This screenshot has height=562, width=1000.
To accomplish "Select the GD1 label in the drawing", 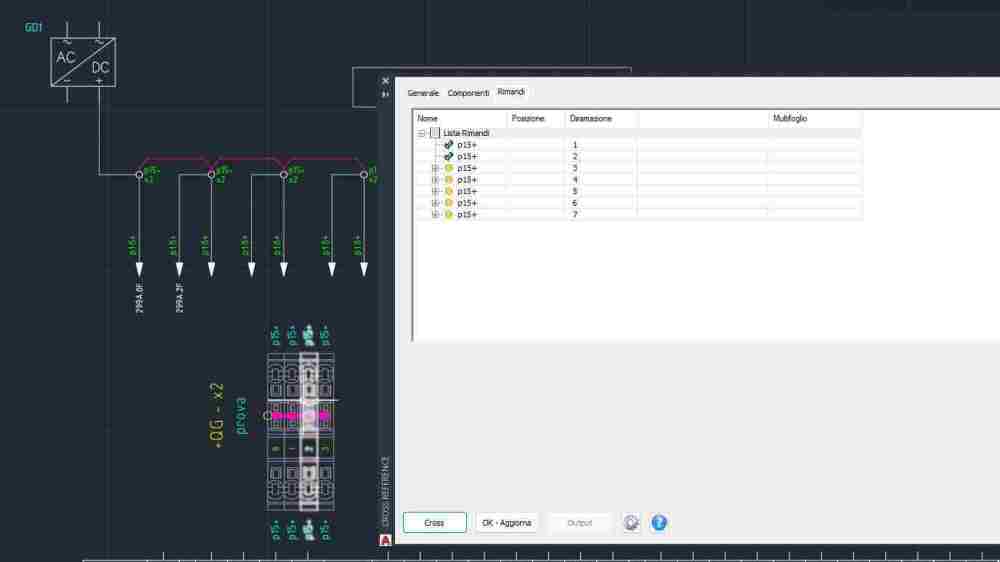I will 33,27.
